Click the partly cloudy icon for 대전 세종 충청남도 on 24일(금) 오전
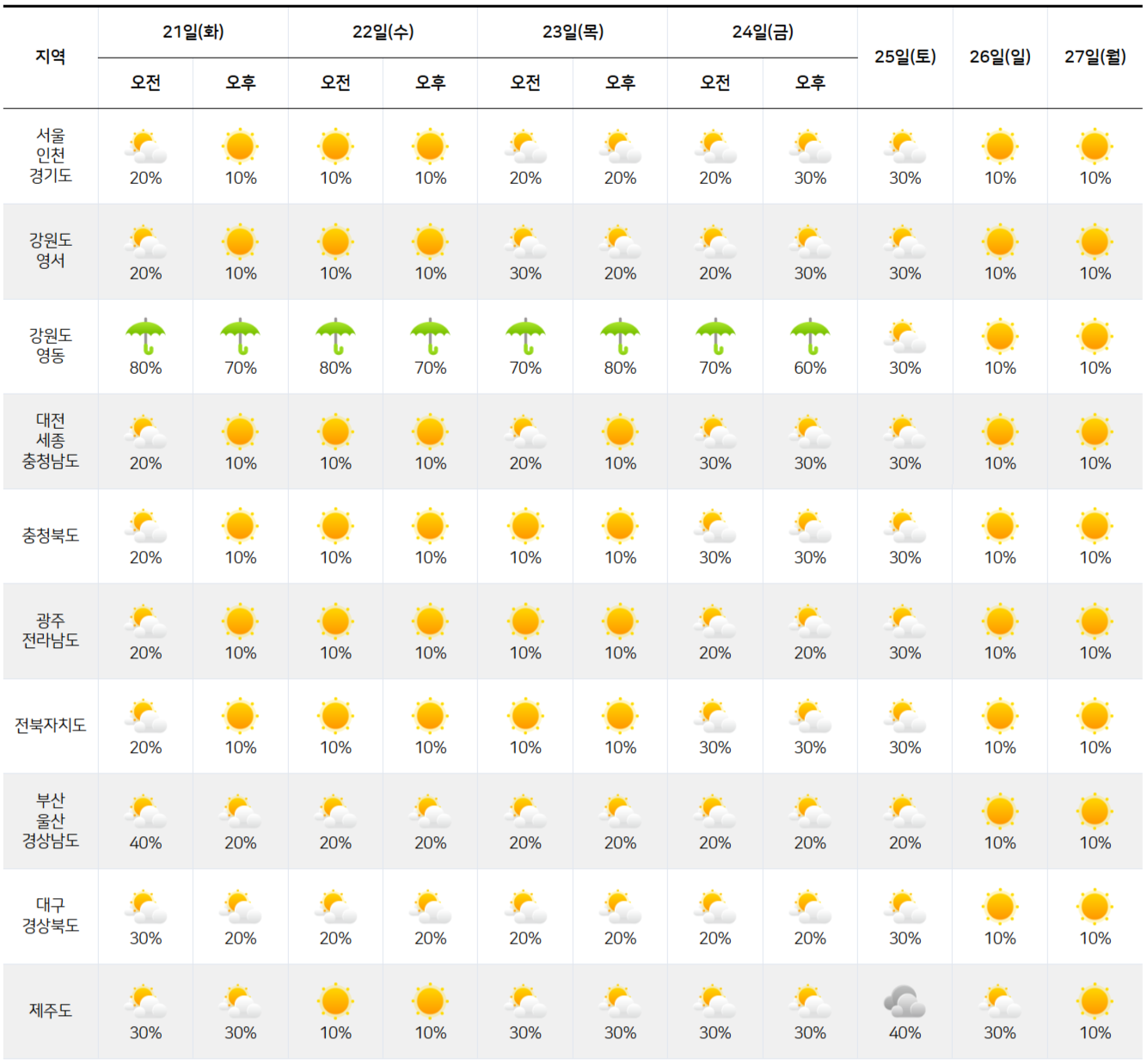1147x1064 pixels. pos(715,431)
